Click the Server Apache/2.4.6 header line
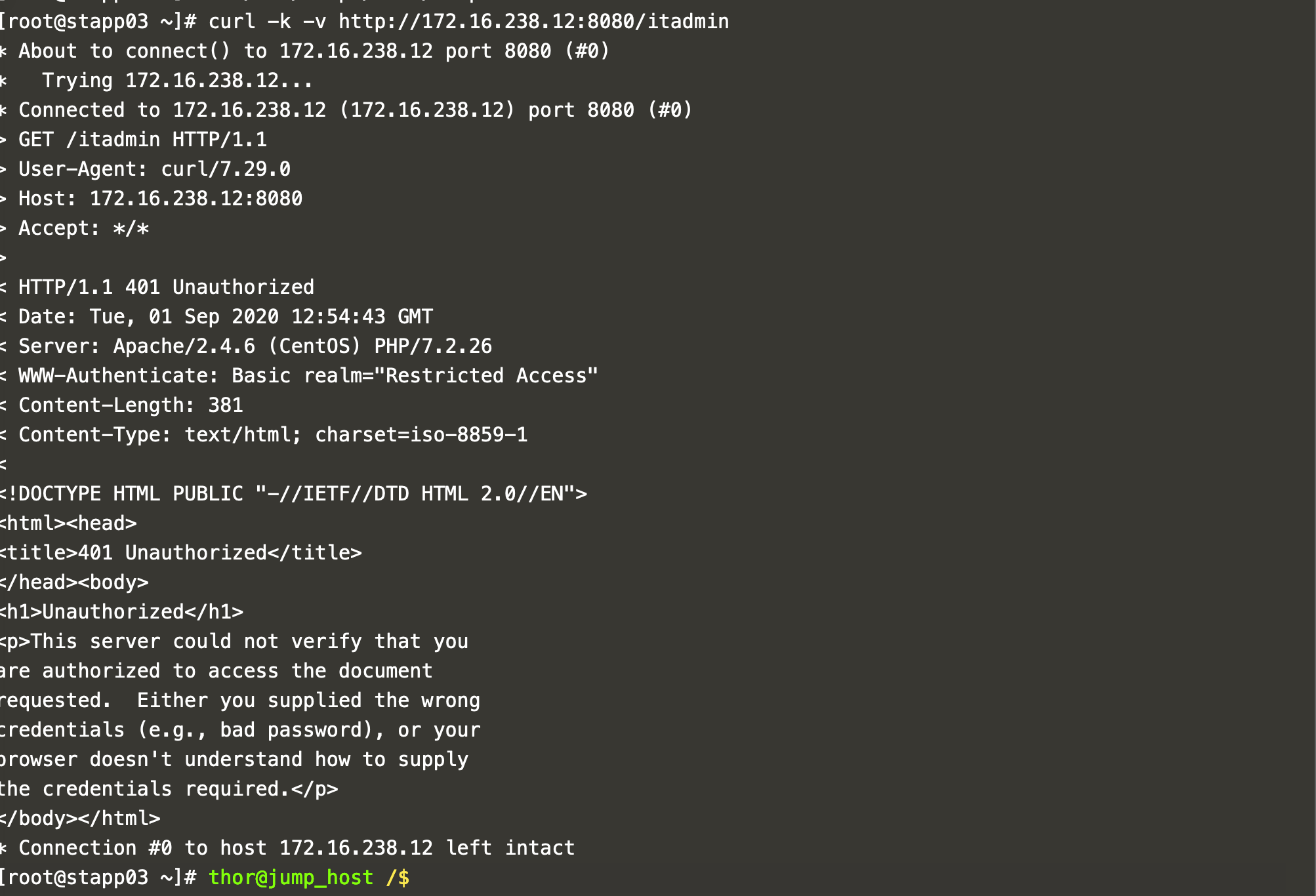Image resolution: width=1316 pixels, height=896 pixels. tap(255, 346)
